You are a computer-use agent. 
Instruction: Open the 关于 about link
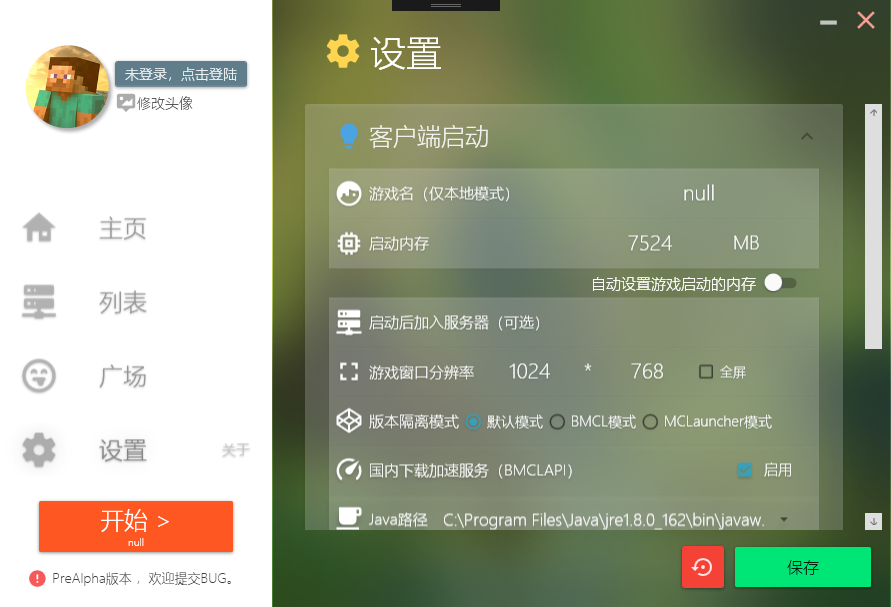[x=235, y=450]
